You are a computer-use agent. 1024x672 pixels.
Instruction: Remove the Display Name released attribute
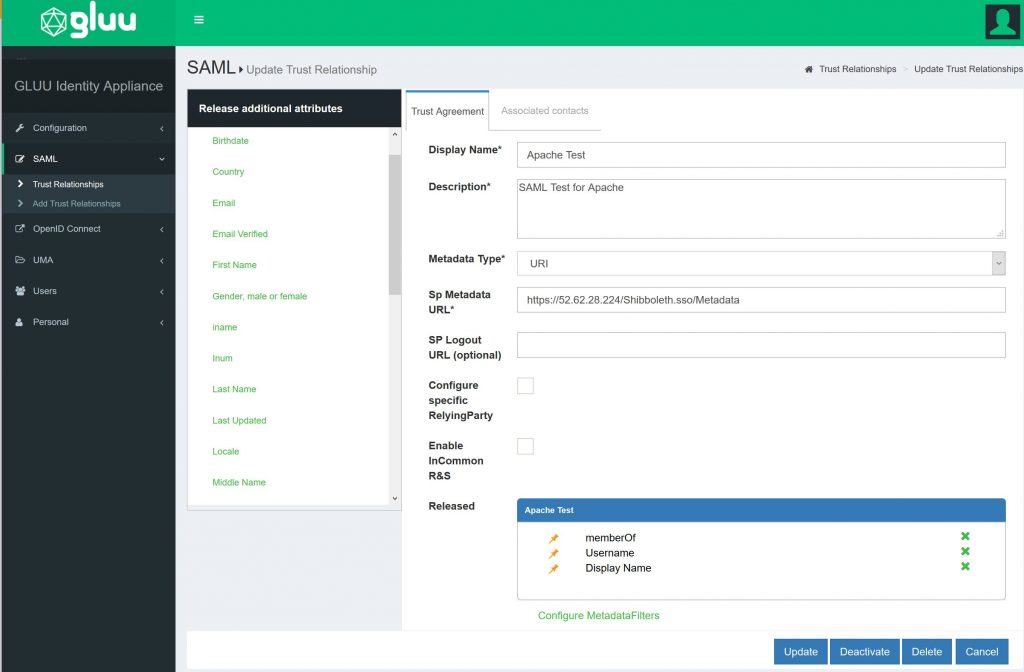965,567
